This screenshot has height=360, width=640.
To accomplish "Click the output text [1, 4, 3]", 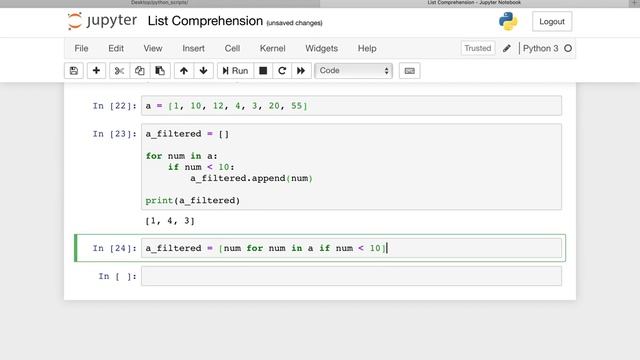I will [x=170, y=221].
